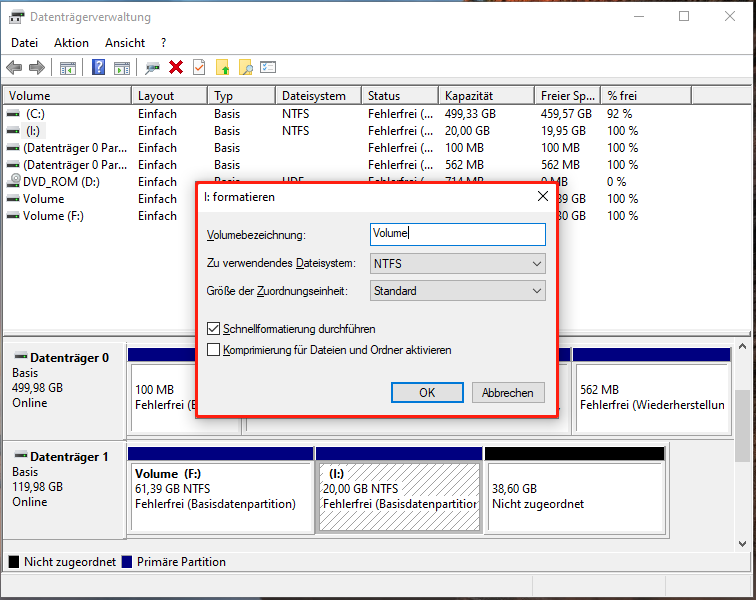Sort by the Volume column header

pyautogui.click(x=68, y=95)
